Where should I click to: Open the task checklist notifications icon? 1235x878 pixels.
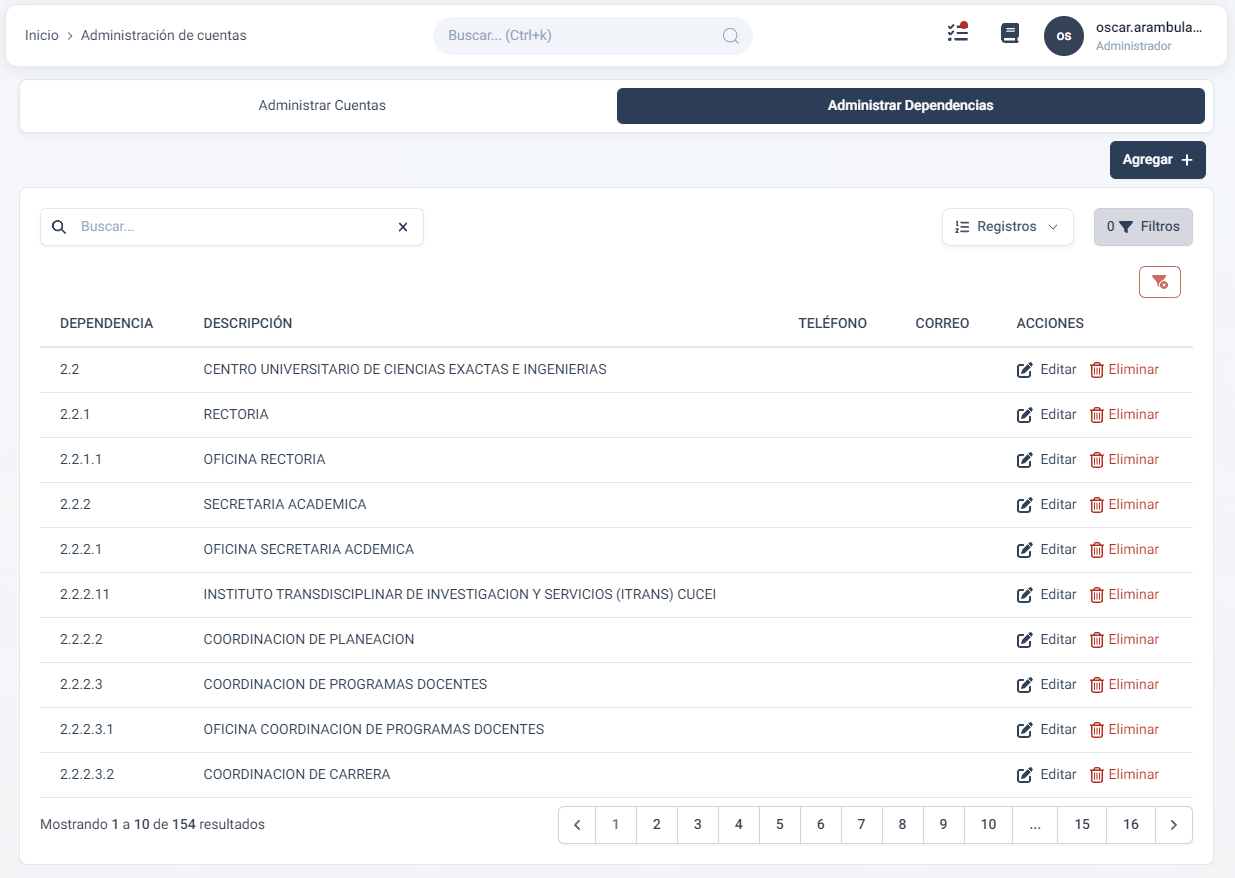[957, 33]
